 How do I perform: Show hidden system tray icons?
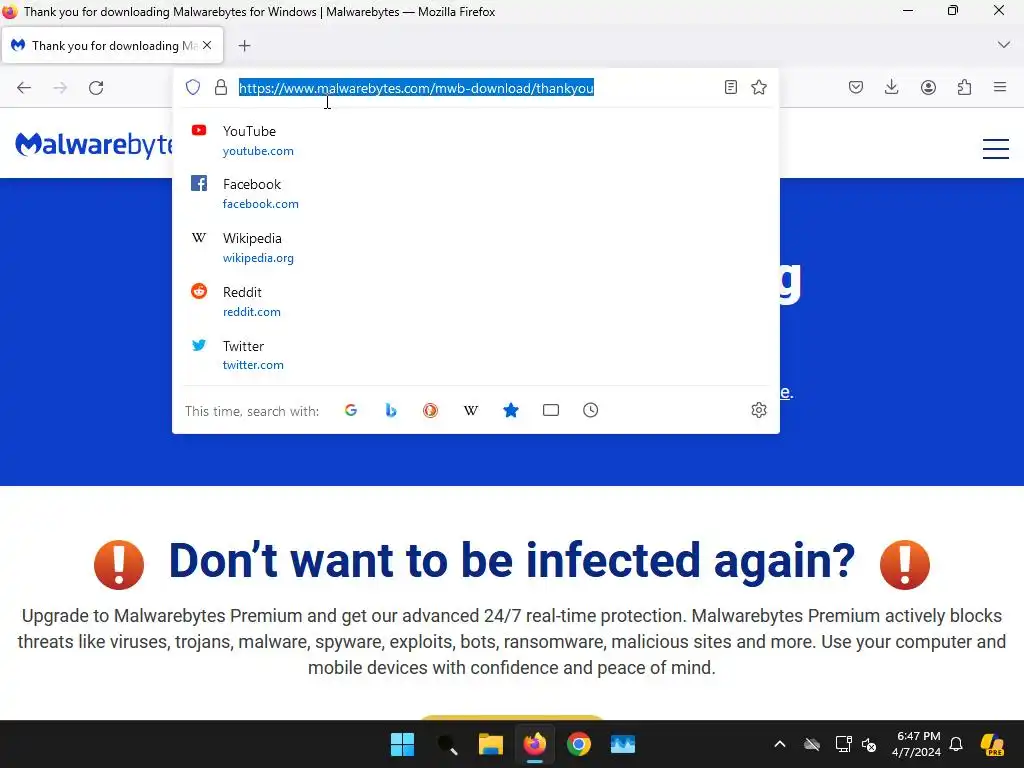780,744
